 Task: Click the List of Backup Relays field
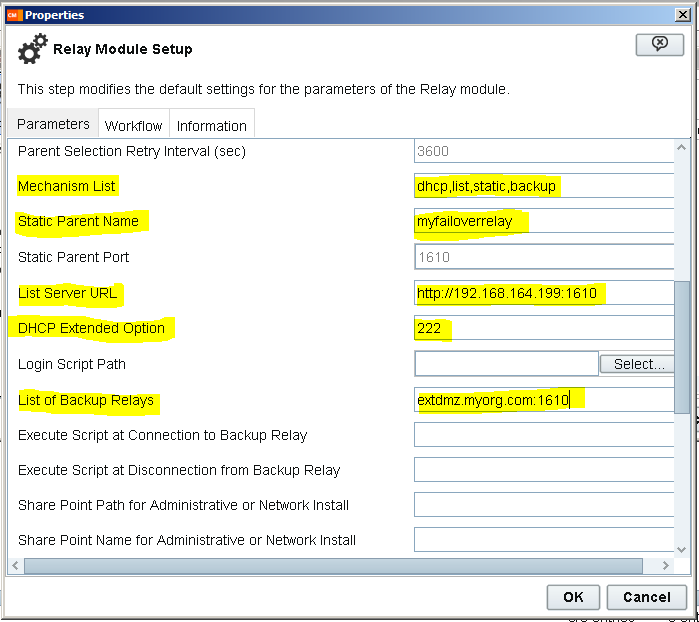point(544,400)
